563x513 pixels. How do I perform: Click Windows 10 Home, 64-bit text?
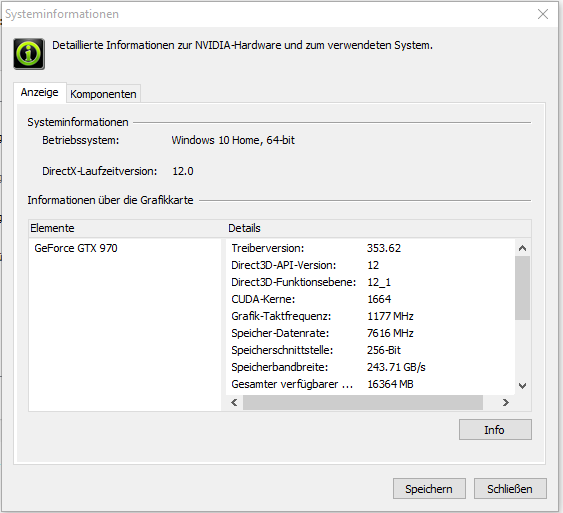point(233,140)
